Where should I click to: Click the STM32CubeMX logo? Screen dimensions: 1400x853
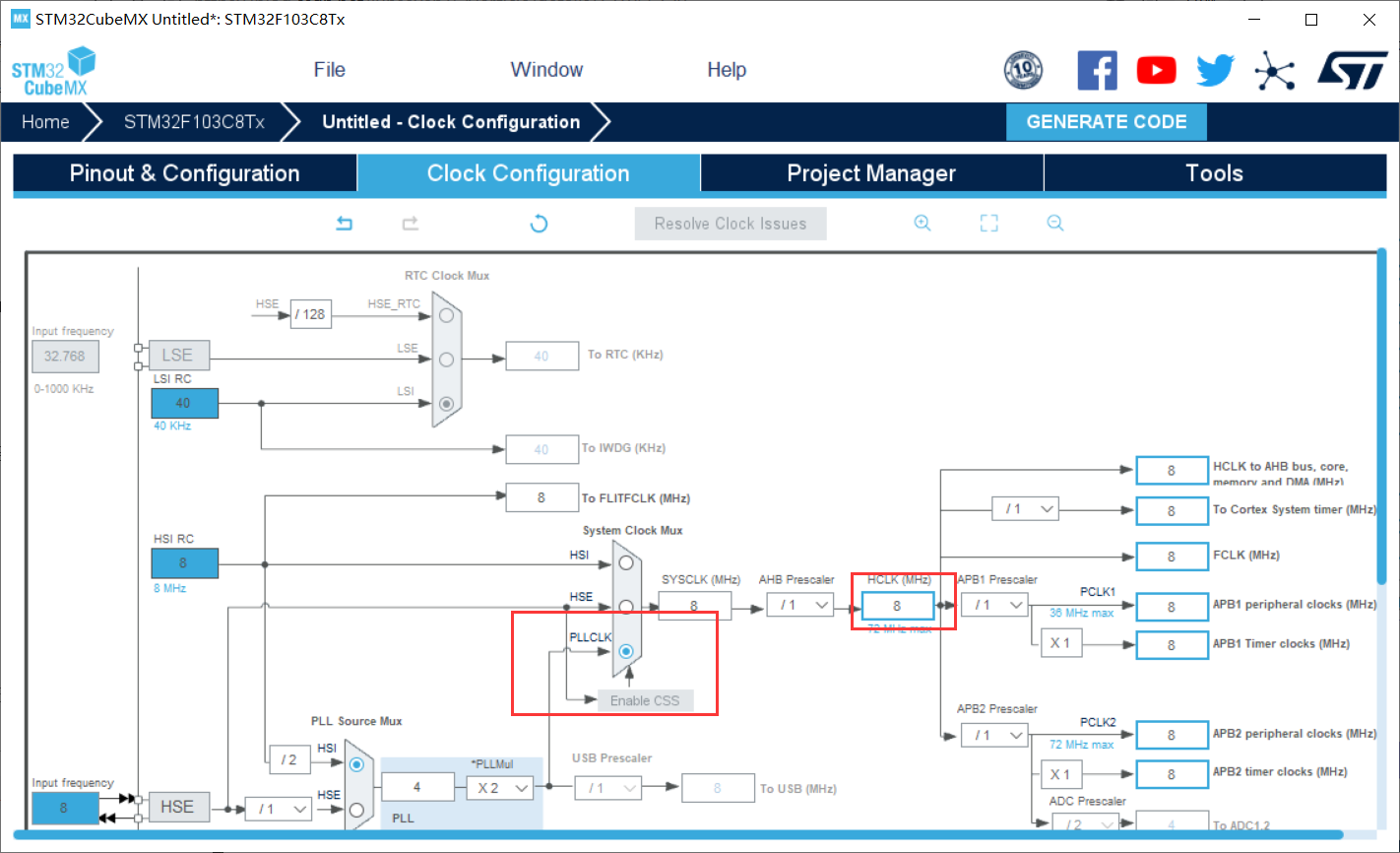53,71
